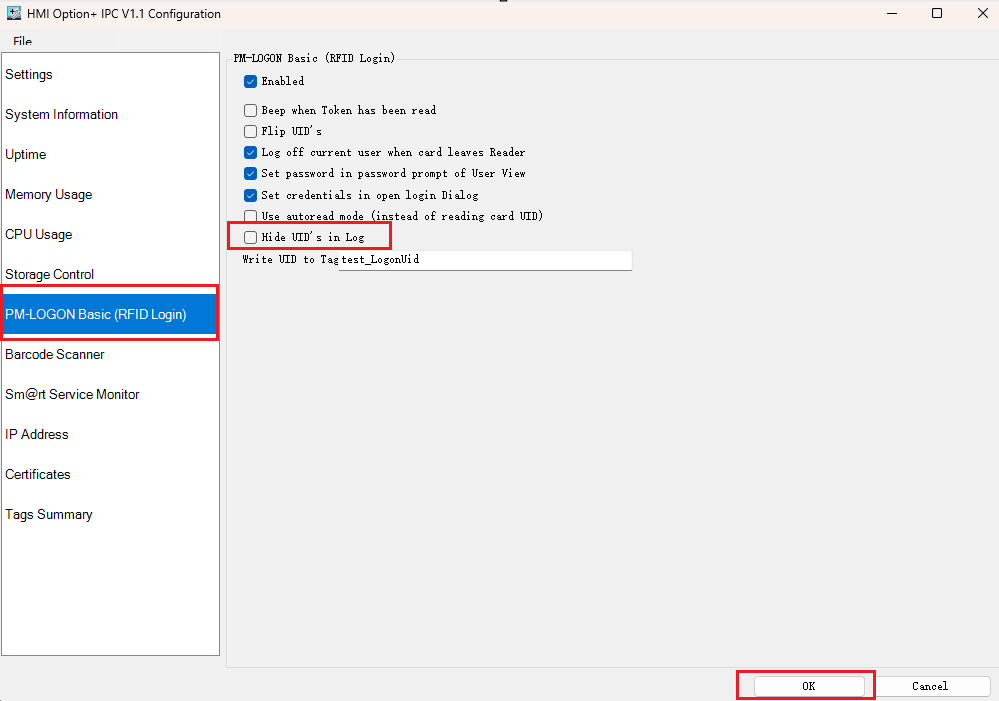
Task: Click the HMI Option+ app icon in title bar
Action: [x=14, y=14]
